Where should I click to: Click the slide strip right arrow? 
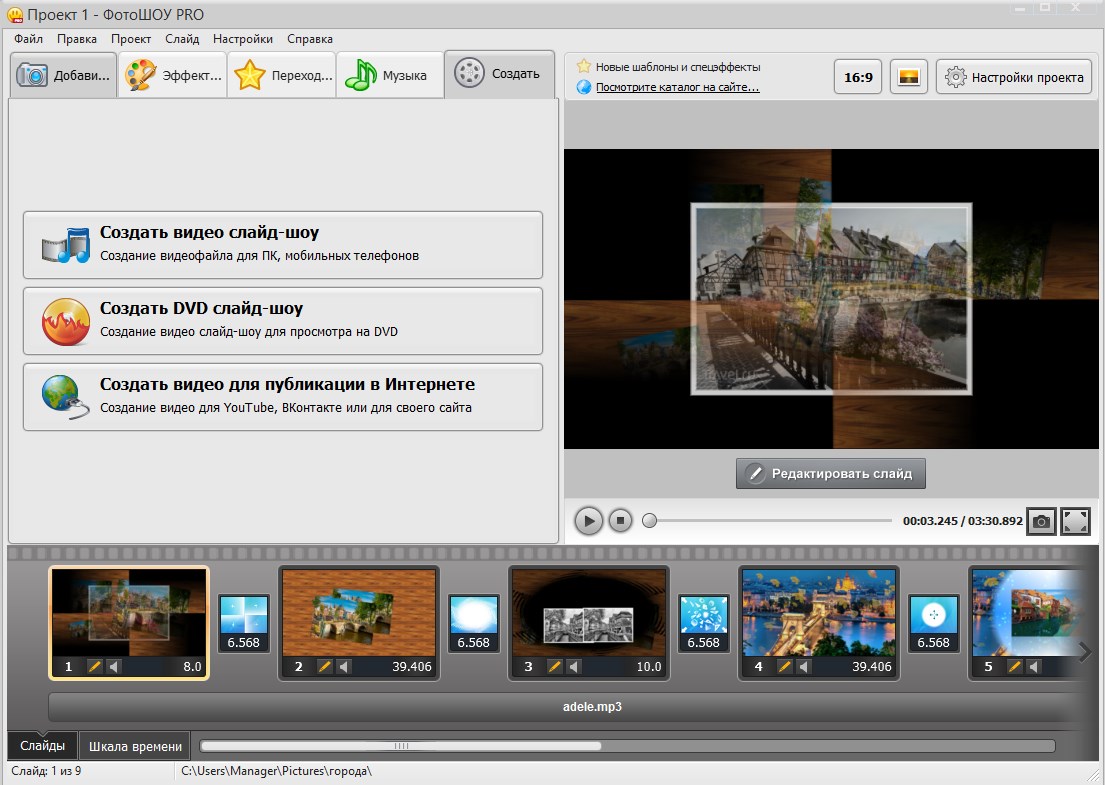tap(1085, 652)
